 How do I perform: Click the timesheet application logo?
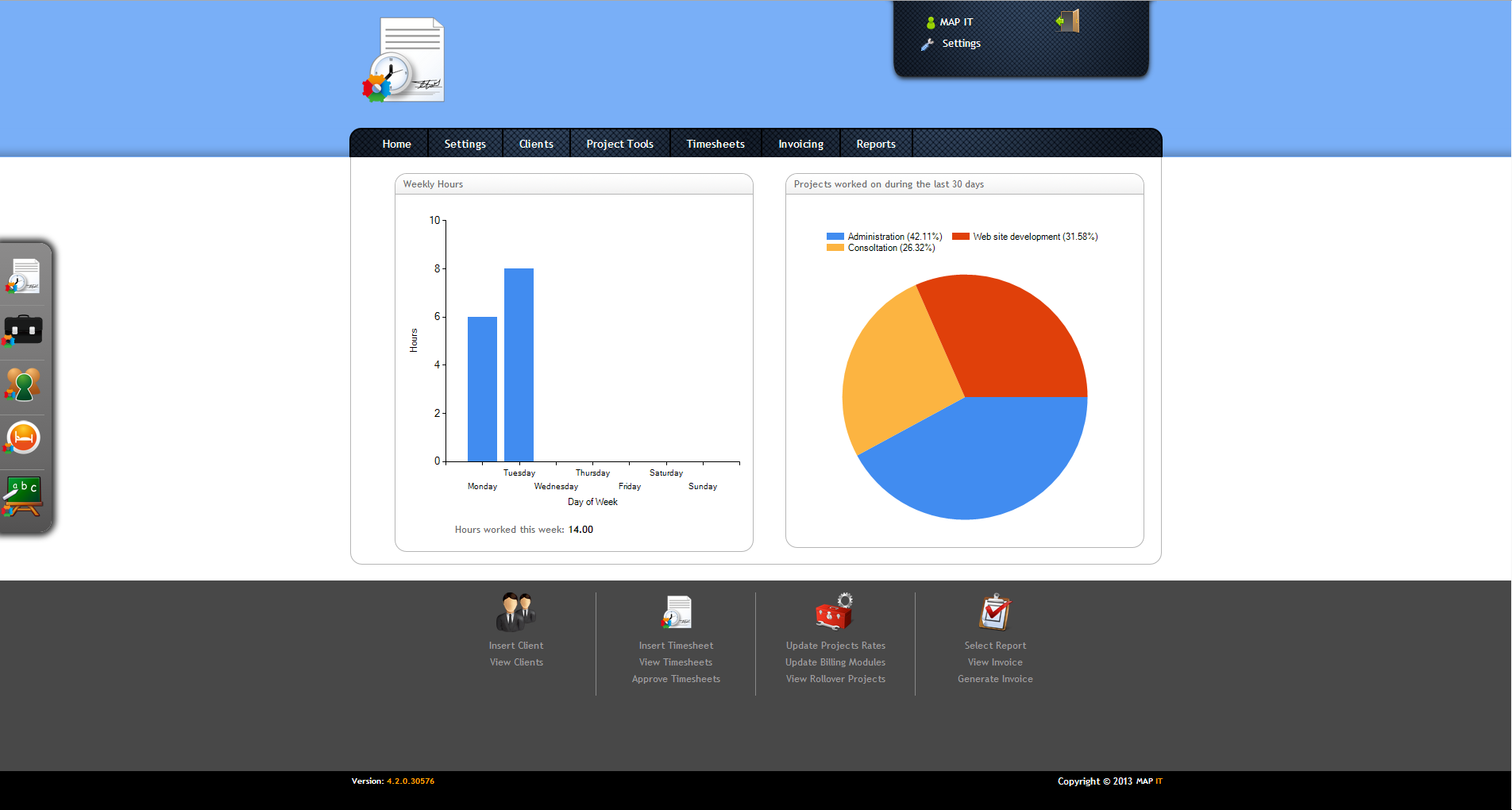pos(403,60)
